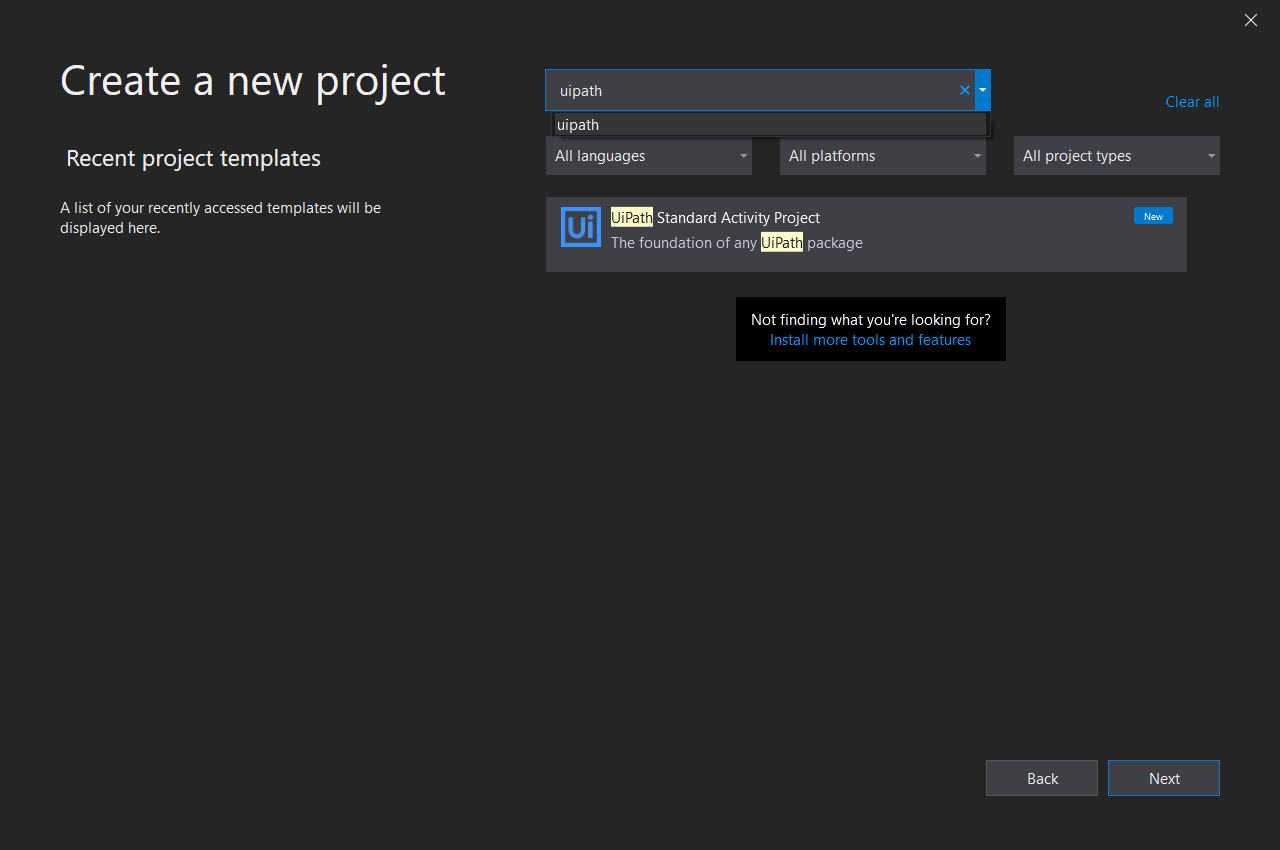Click the Install more tools and features link

point(870,340)
